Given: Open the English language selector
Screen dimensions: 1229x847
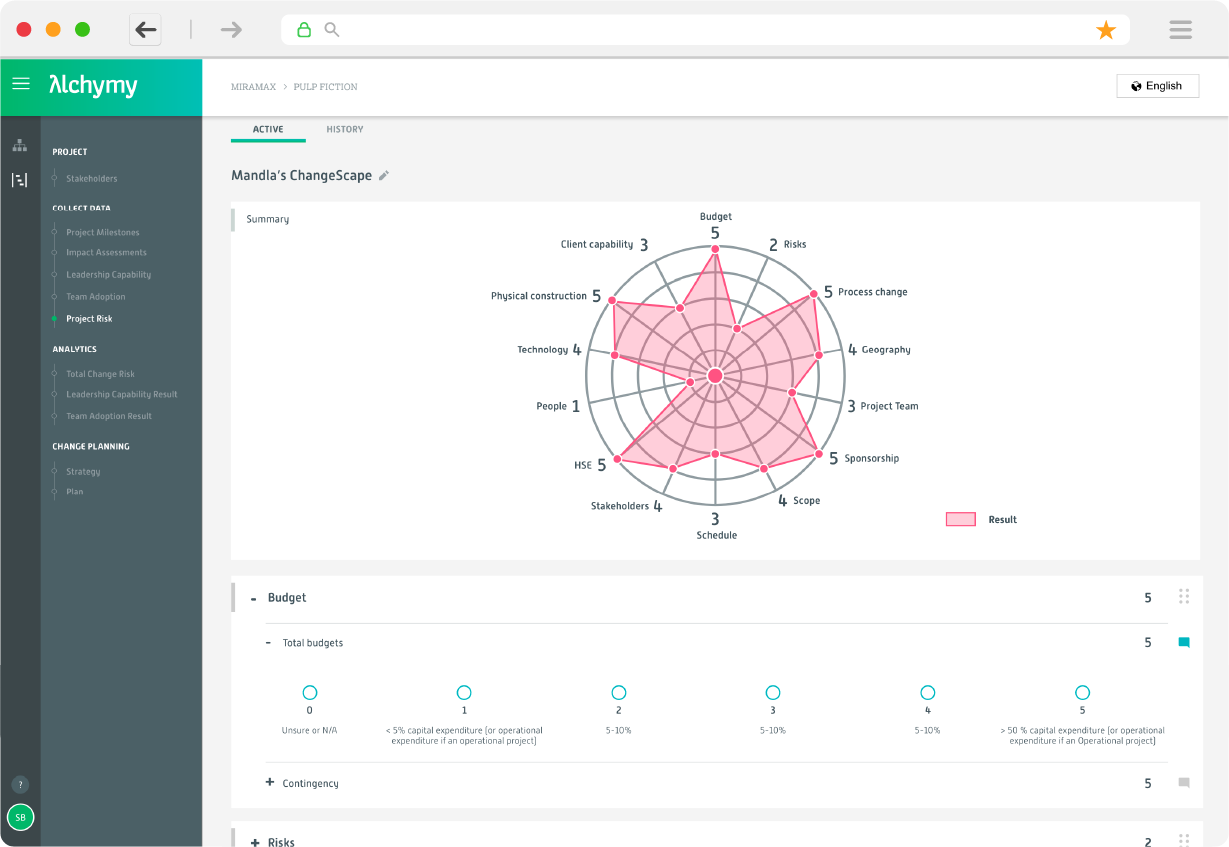Looking at the screenshot, I should [x=1157, y=86].
